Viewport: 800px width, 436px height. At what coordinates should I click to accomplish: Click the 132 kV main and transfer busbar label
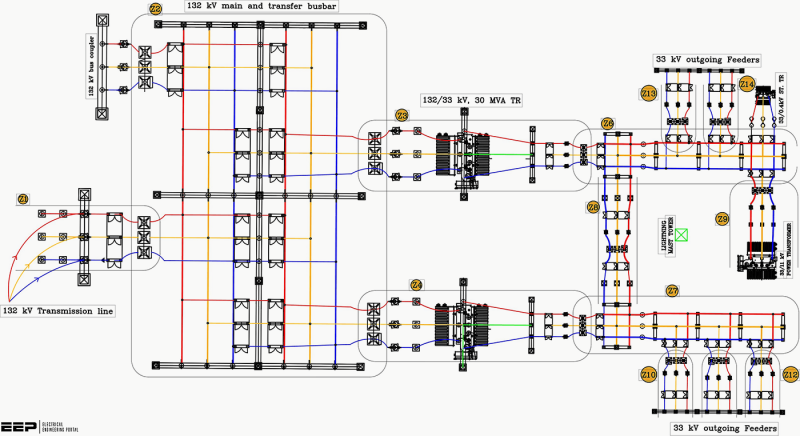[x=261, y=6]
